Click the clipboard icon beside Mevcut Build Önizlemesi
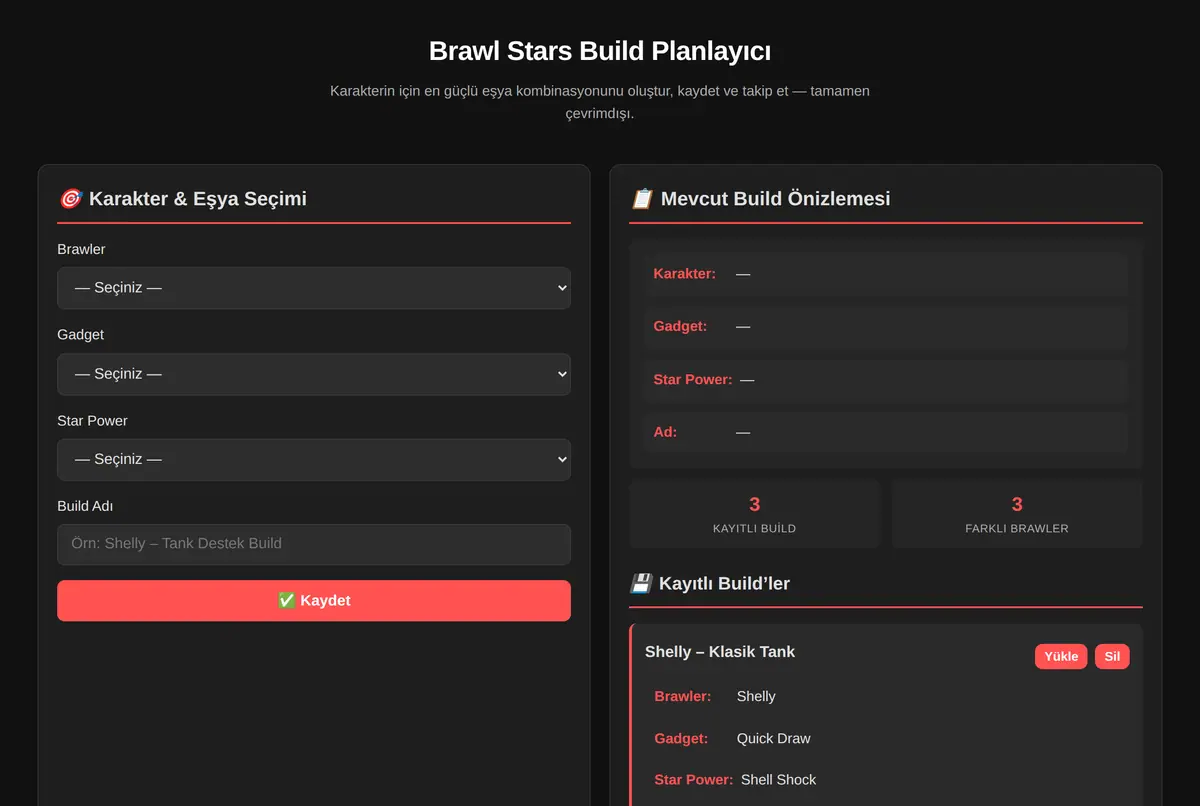 pyautogui.click(x=641, y=199)
